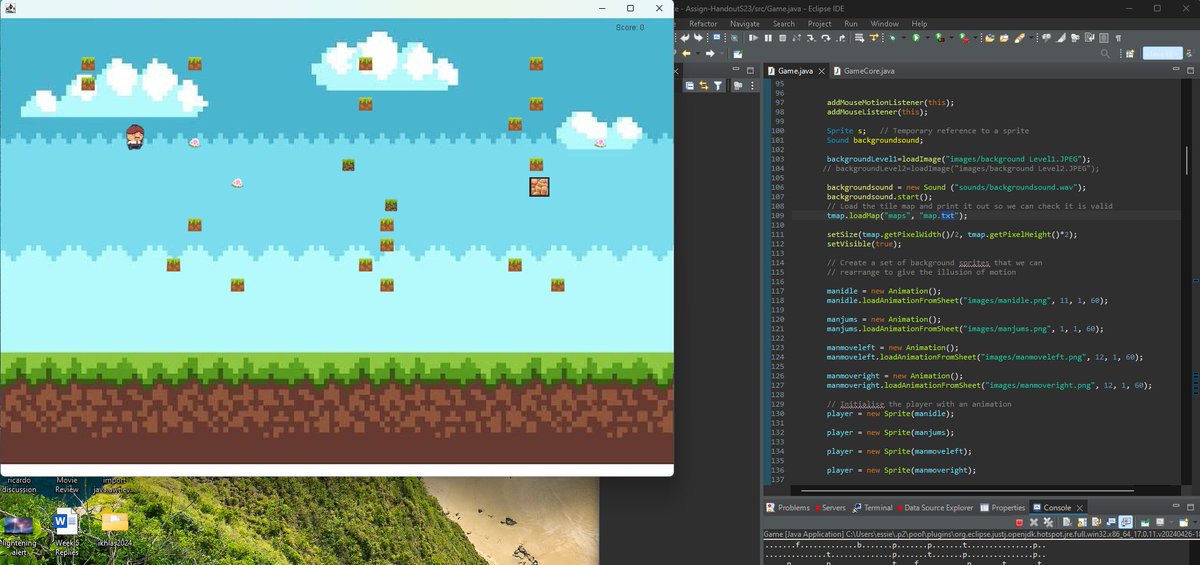
Task: Open the Debug launch dropdown arrow
Action: click(903, 37)
